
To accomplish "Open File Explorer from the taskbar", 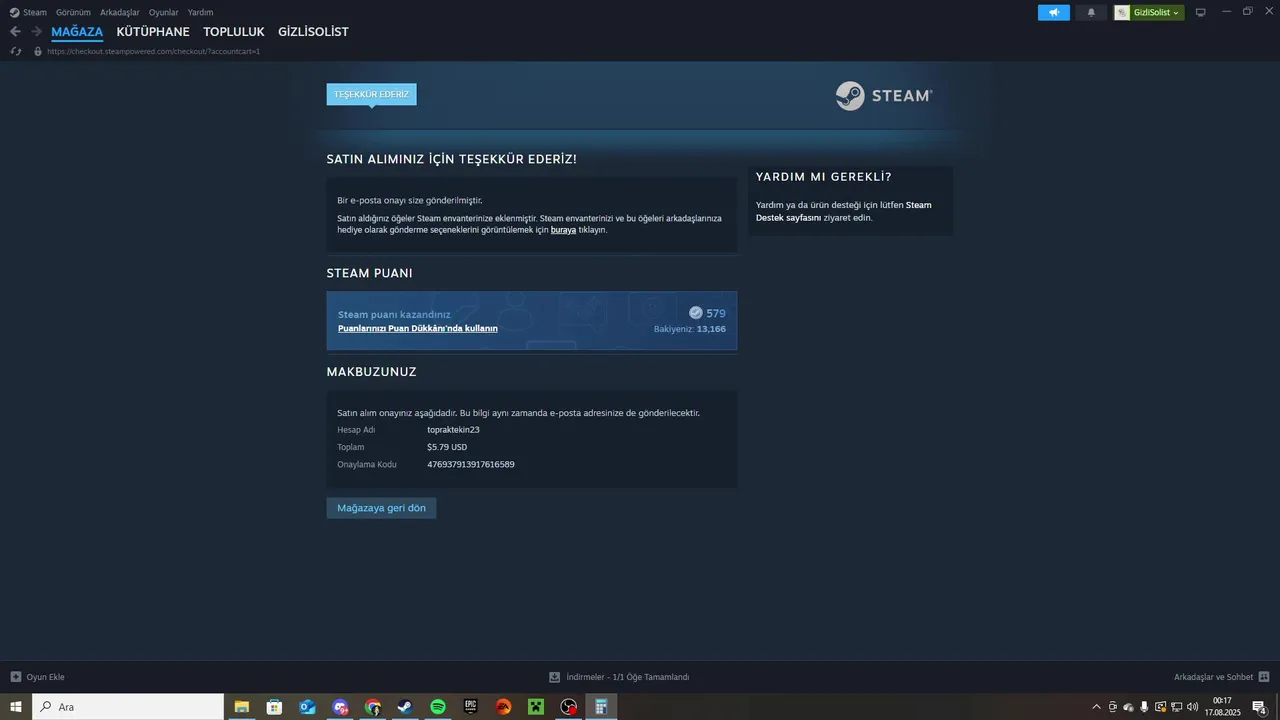I will point(242,707).
